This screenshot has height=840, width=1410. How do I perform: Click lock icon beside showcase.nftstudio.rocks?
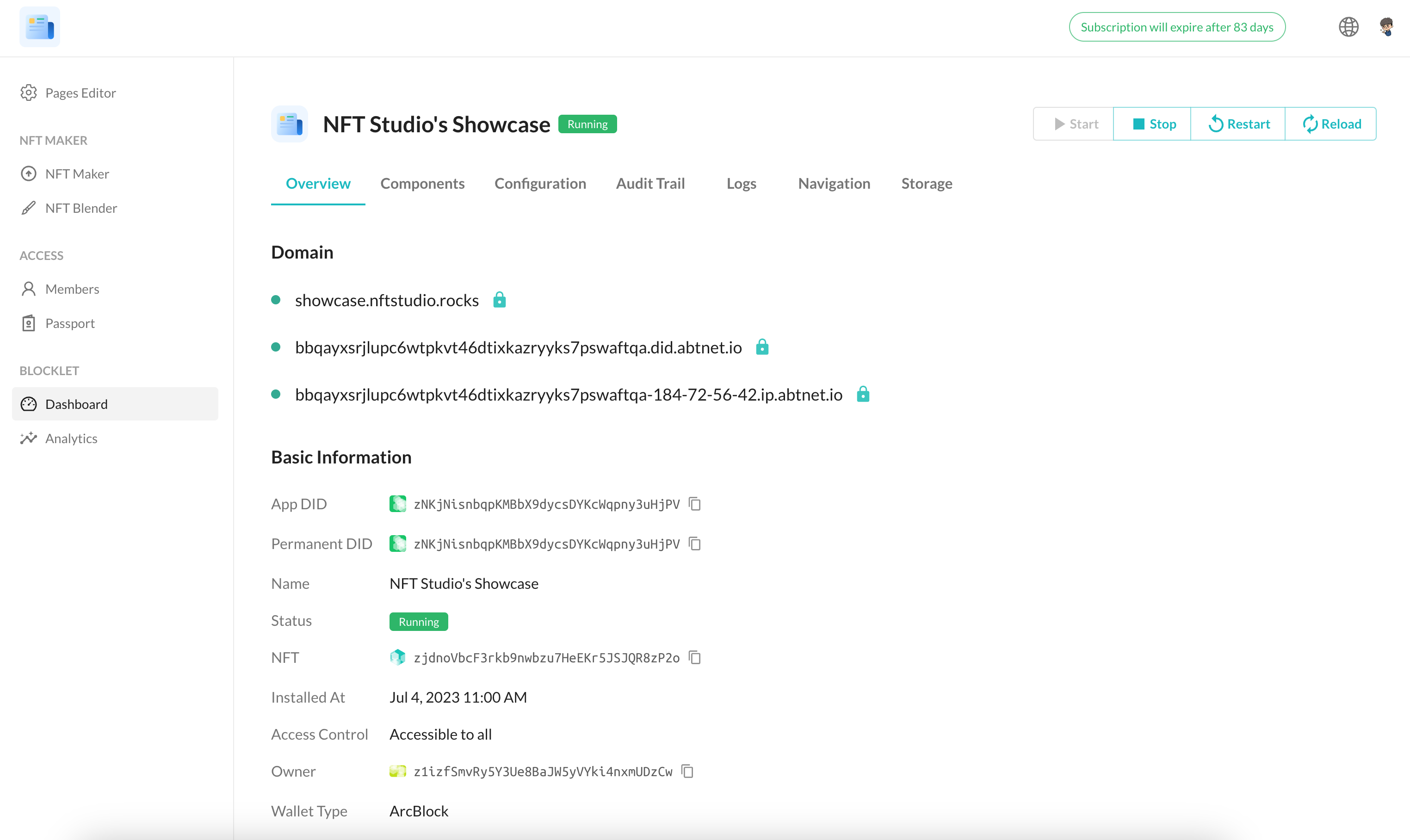(x=499, y=299)
